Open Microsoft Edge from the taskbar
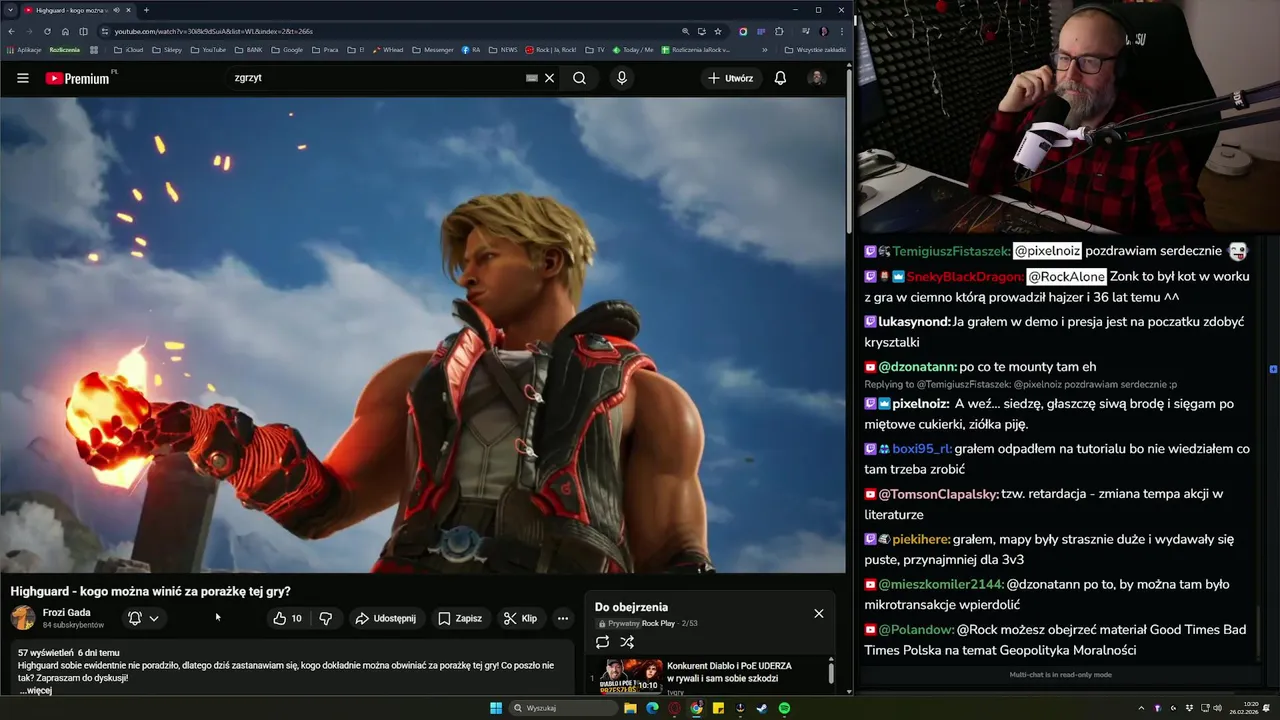This screenshot has width=1280, height=720. 652,708
